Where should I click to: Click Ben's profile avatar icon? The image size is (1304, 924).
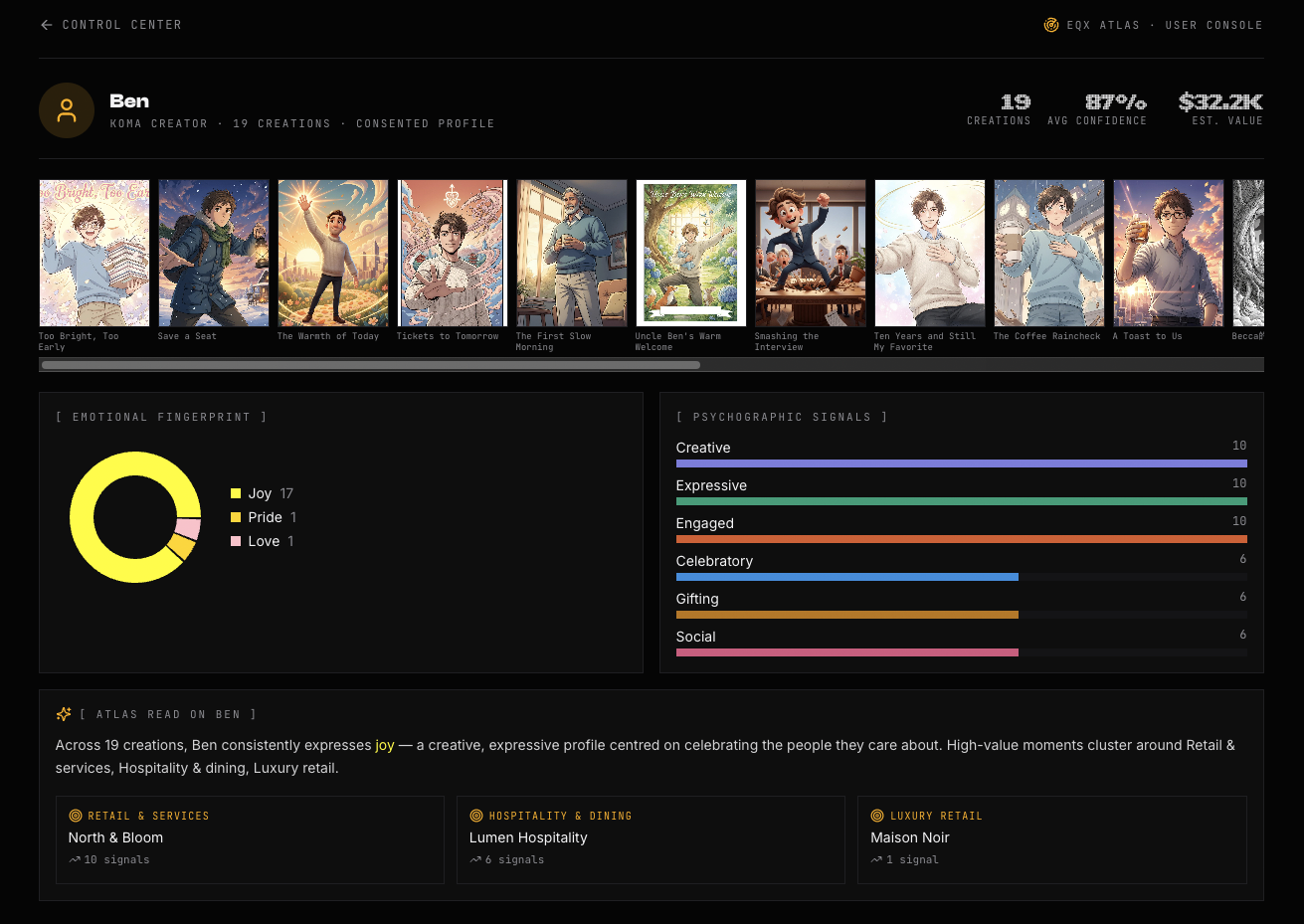tap(67, 110)
